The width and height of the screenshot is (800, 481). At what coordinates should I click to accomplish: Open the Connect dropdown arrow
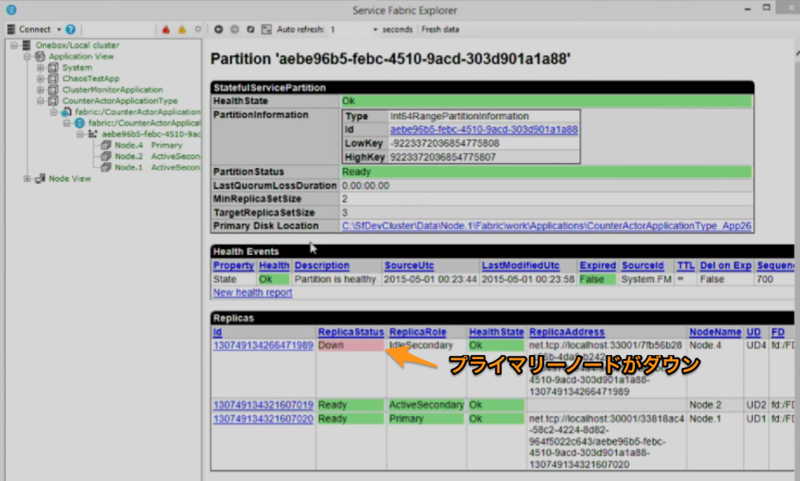[x=59, y=30]
